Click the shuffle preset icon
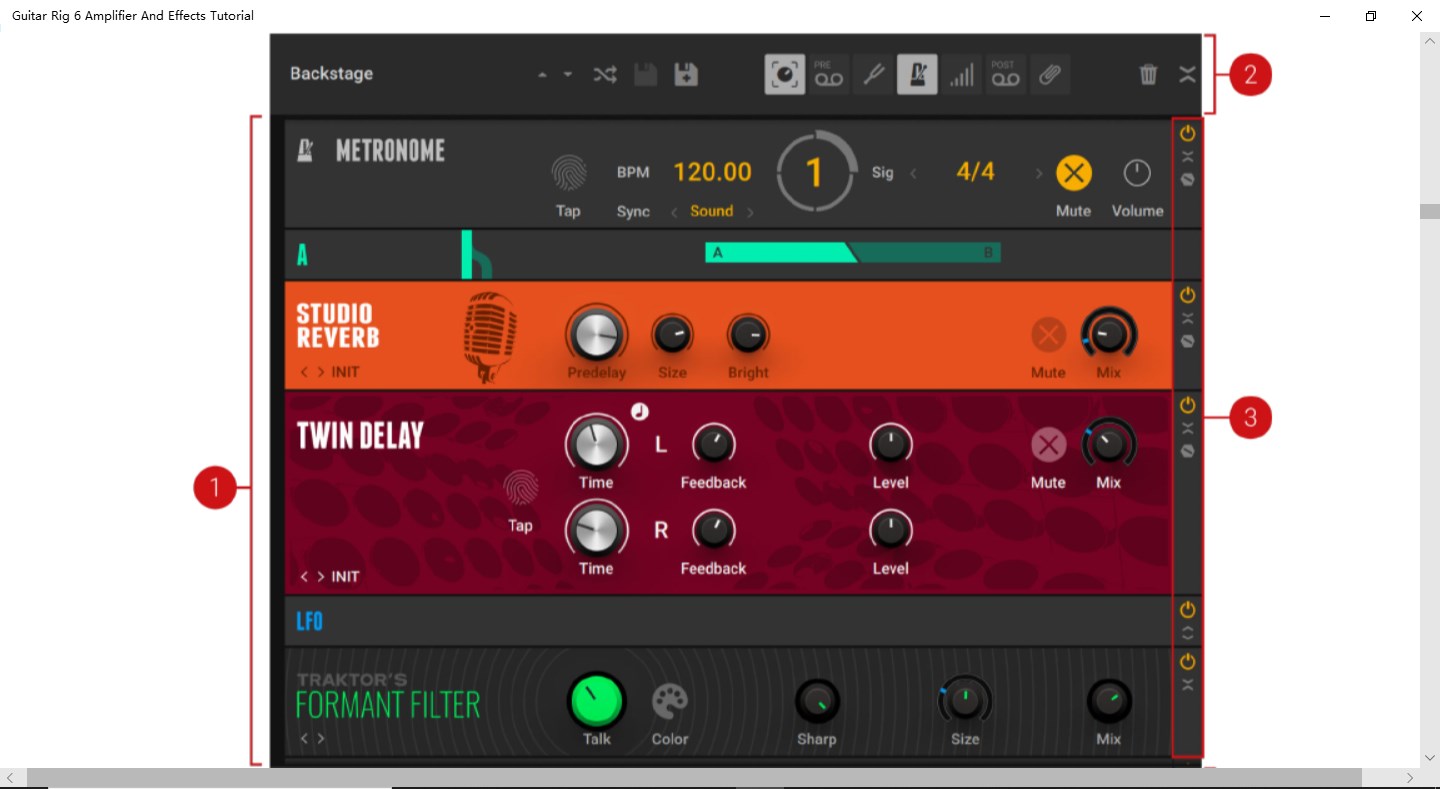Viewport: 1440px width, 789px height. (605, 74)
